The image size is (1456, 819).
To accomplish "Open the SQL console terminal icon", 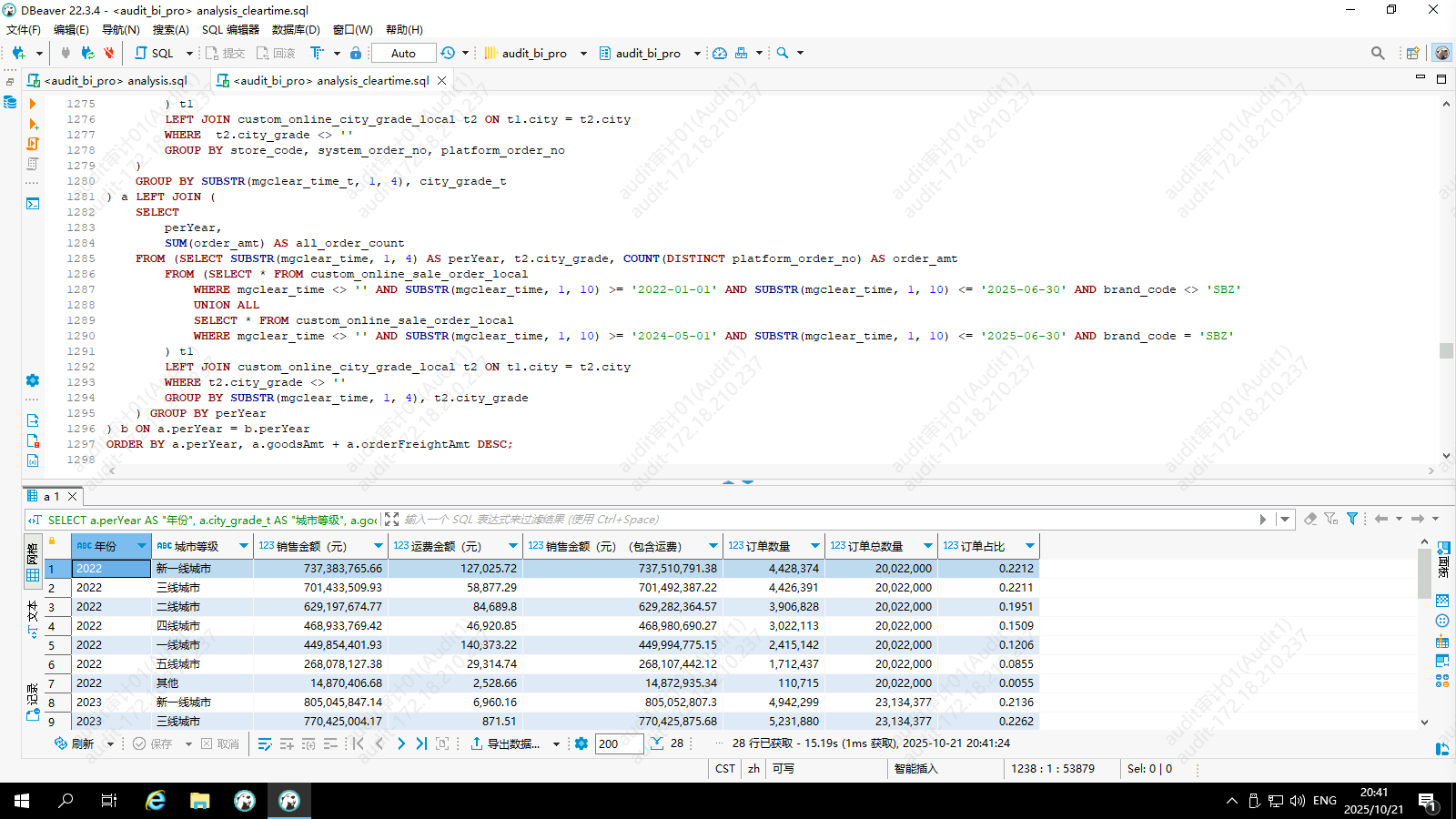I will pos(33,203).
